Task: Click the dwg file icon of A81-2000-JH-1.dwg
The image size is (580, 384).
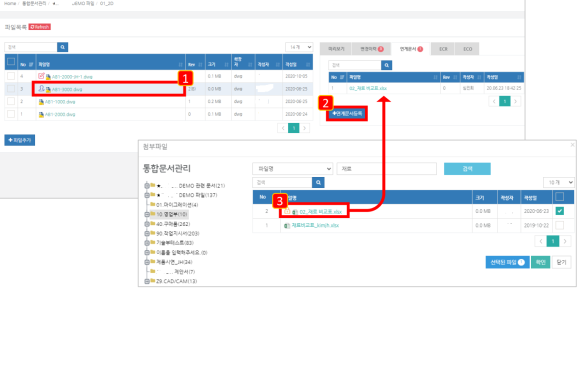Action: [48, 77]
